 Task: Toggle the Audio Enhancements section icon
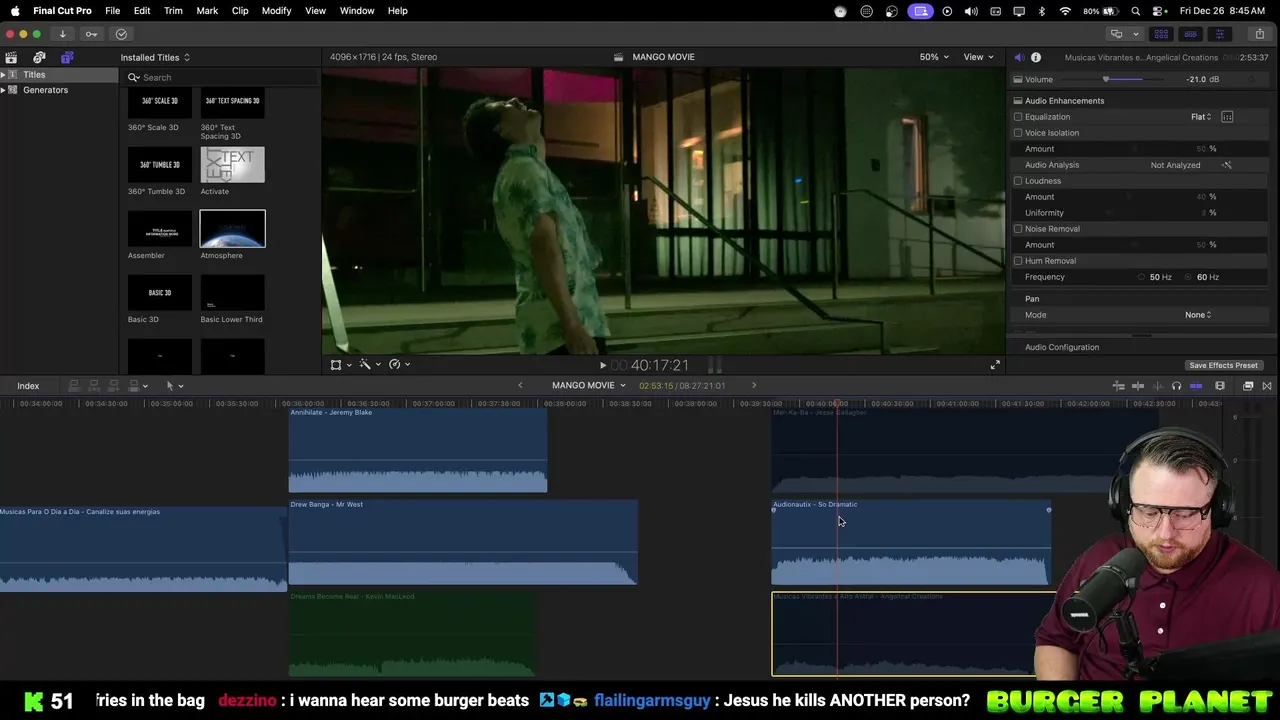(x=1018, y=101)
